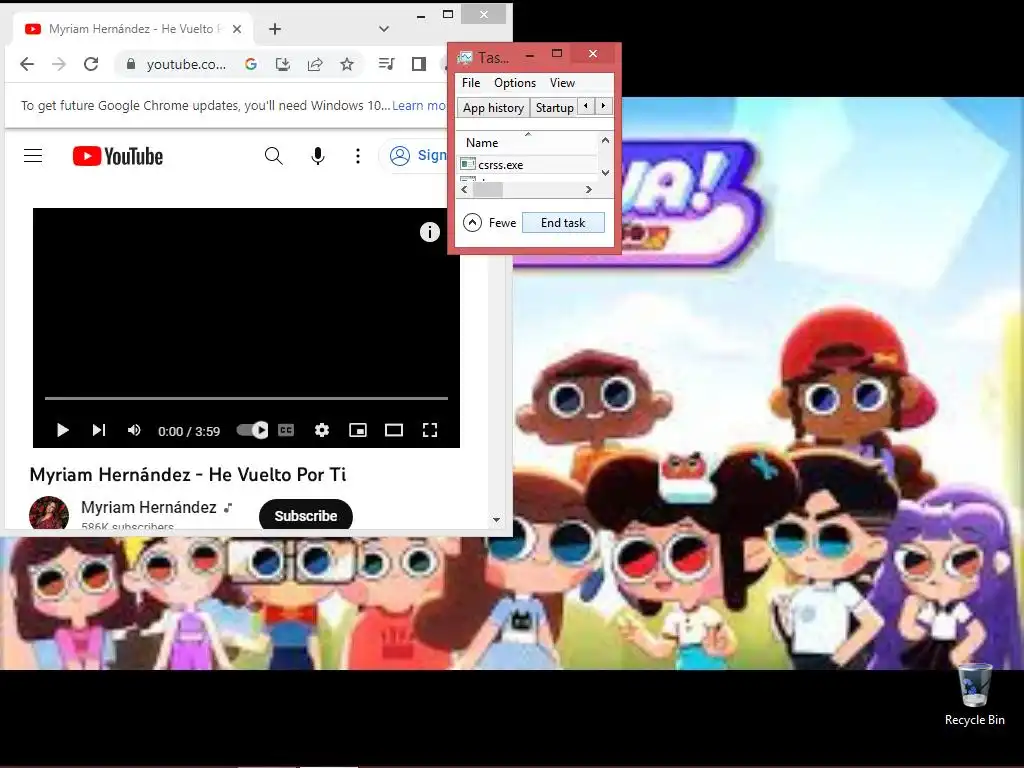Open Myriam Hernández channel avatar
This screenshot has height=768, width=1024.
tap(49, 513)
